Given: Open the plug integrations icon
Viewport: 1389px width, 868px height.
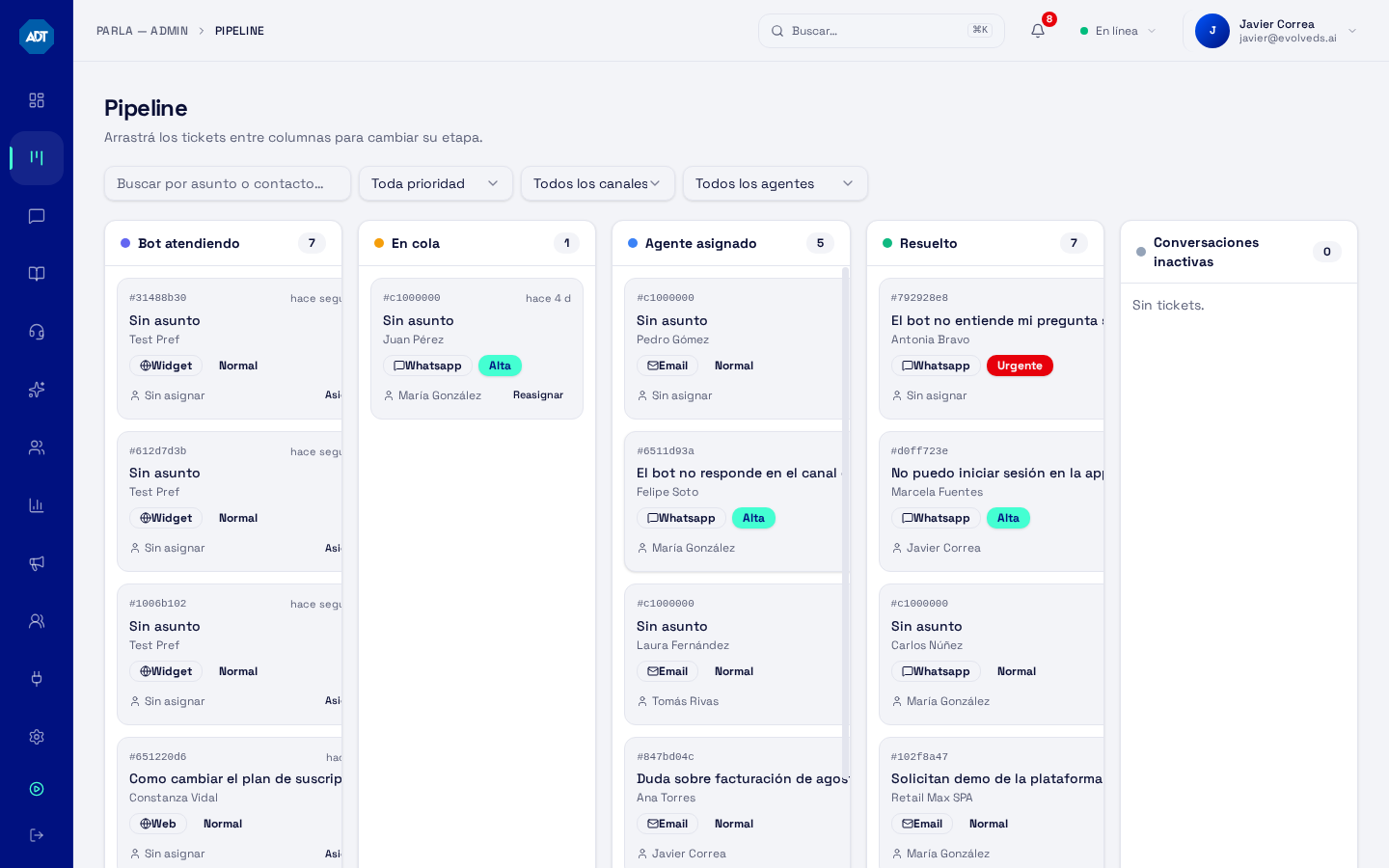Looking at the screenshot, I should click(x=37, y=679).
